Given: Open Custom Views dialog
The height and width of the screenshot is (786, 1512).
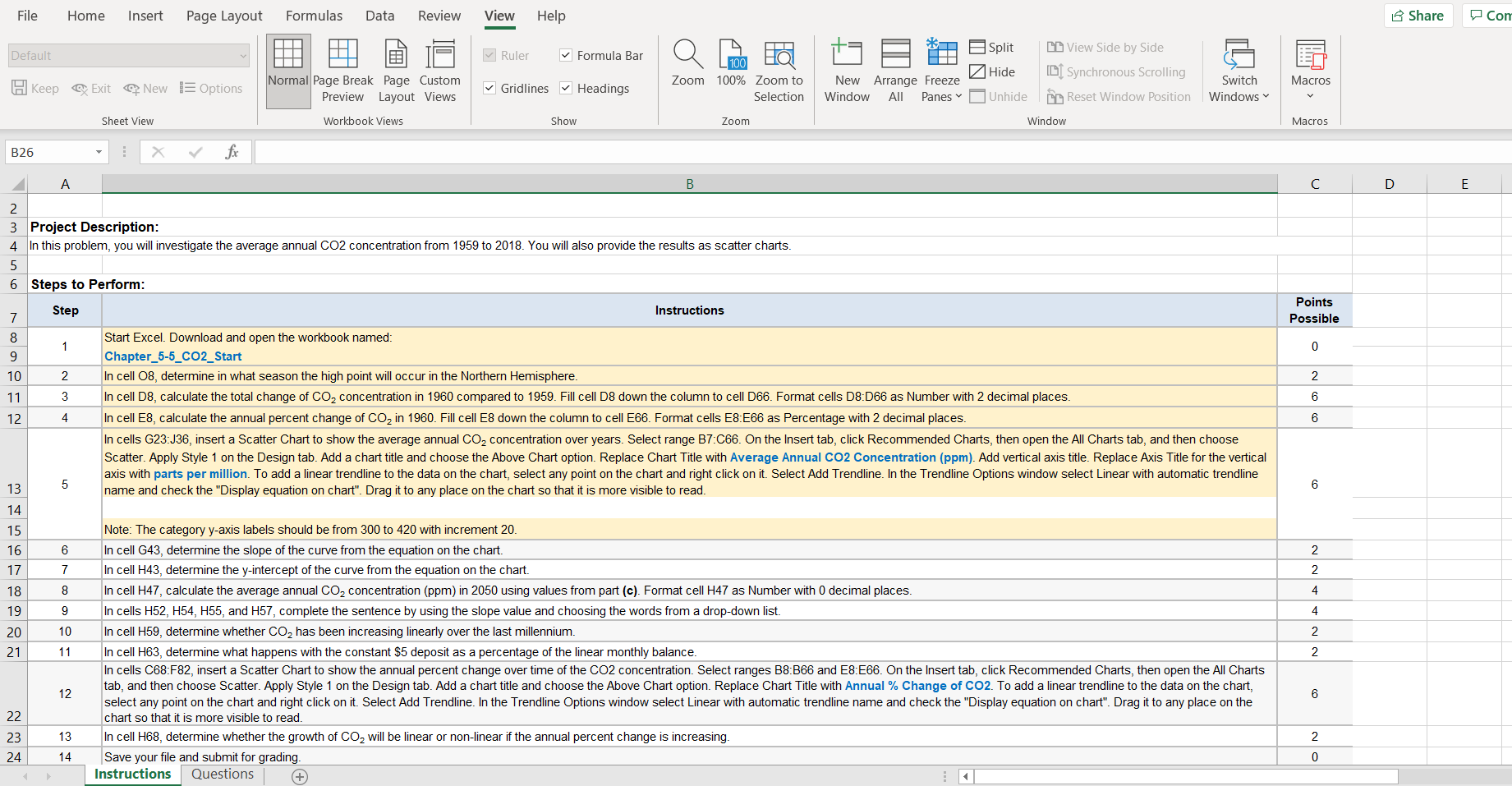Looking at the screenshot, I should [440, 70].
